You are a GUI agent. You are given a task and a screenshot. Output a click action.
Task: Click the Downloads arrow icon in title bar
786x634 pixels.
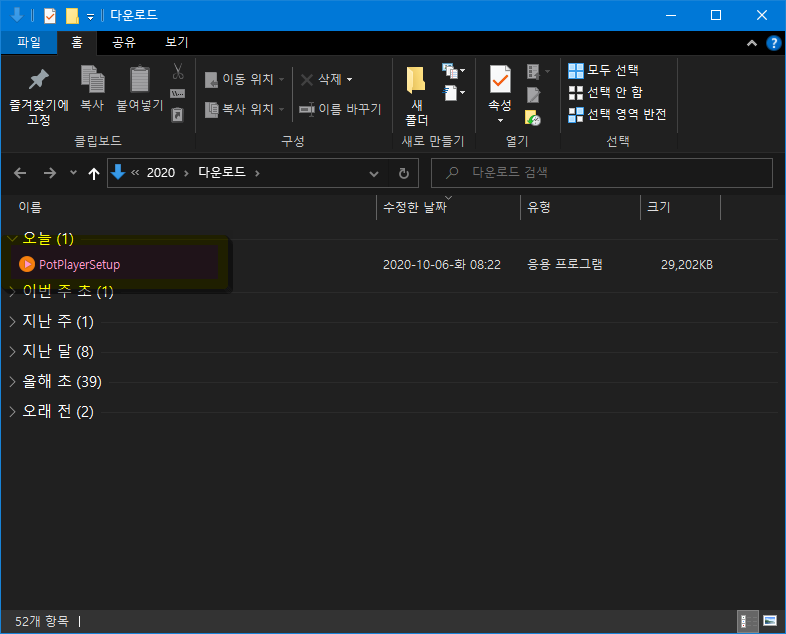[x=17, y=15]
